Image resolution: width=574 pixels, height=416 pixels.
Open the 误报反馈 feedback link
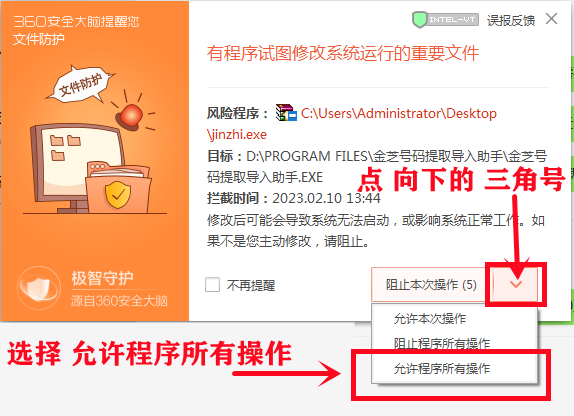pos(511,20)
